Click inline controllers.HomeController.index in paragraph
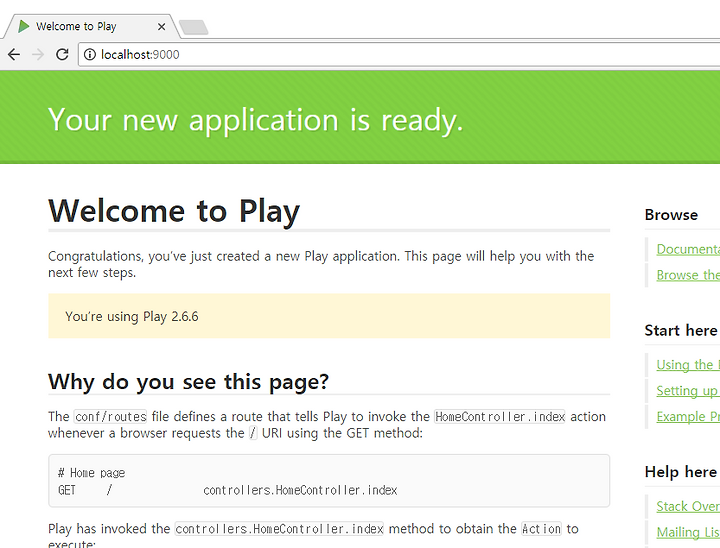The height and width of the screenshot is (548, 720). [x=279, y=529]
